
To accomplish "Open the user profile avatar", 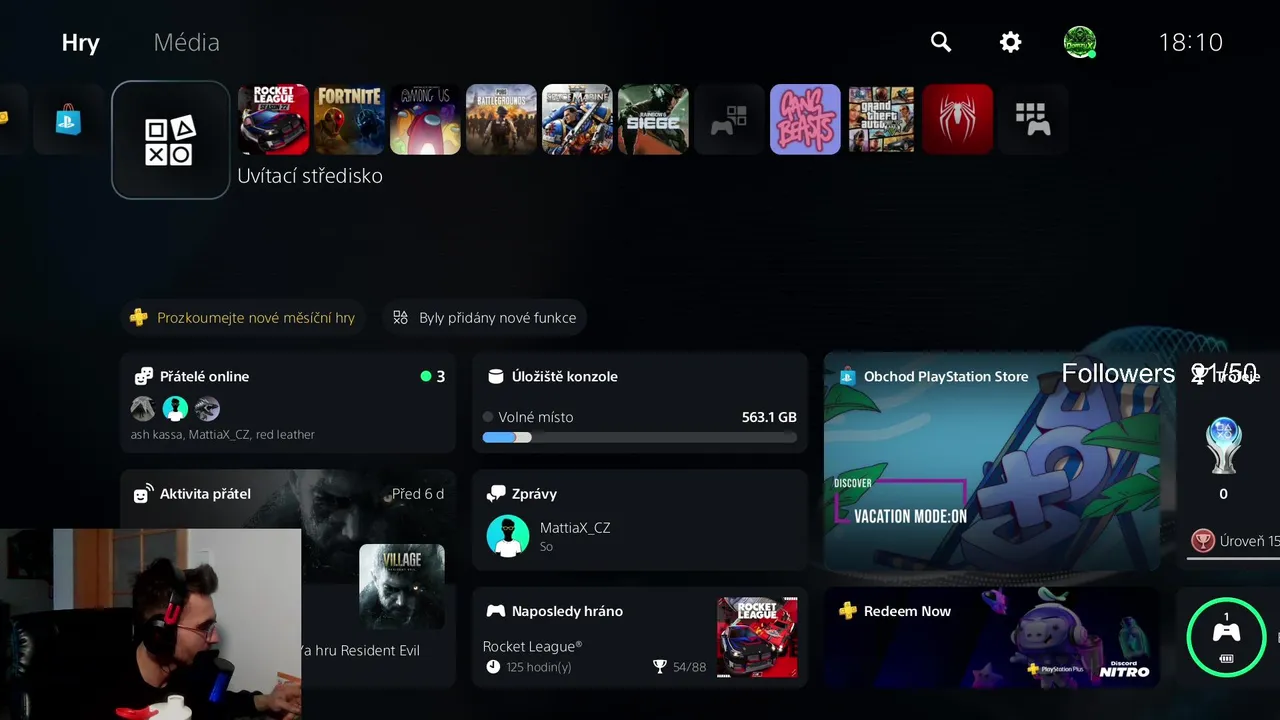I will (x=1080, y=42).
